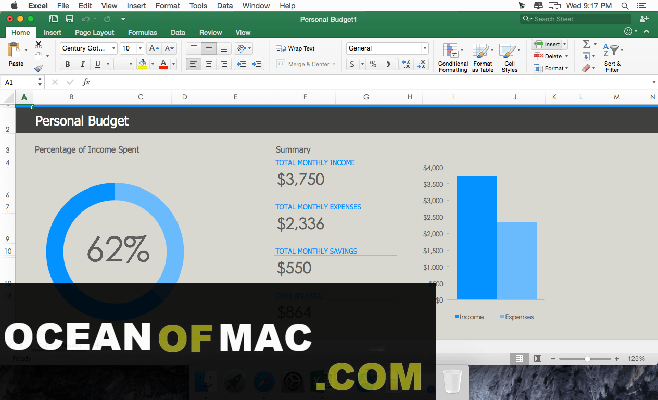Click Delete cells button
This screenshot has width=658, height=400.
tap(551, 56)
